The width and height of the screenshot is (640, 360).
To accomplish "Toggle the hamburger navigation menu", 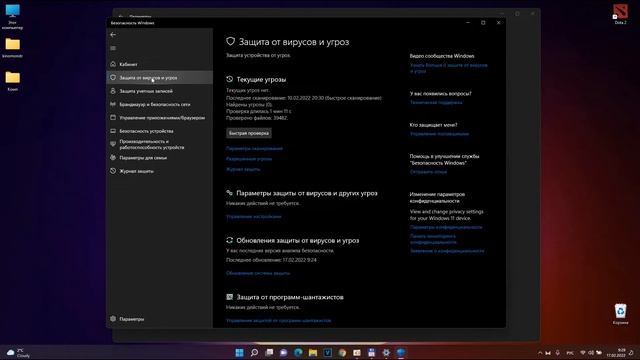I will [113, 48].
